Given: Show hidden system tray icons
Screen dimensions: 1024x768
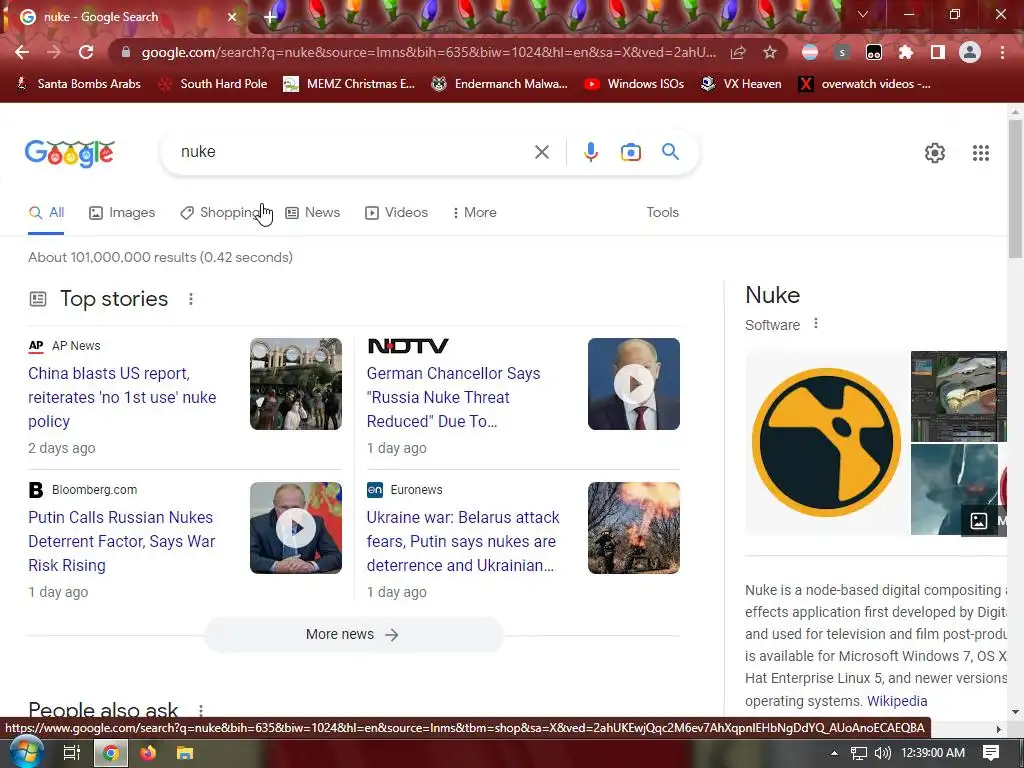Looking at the screenshot, I should click(834, 753).
